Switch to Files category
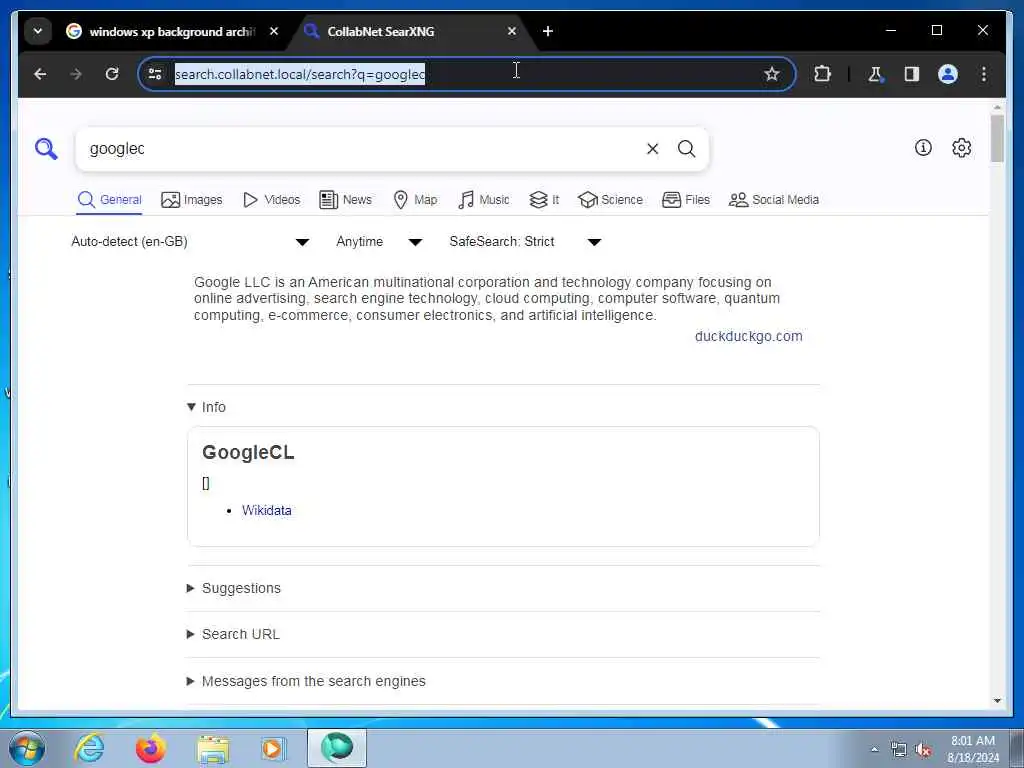 [686, 200]
